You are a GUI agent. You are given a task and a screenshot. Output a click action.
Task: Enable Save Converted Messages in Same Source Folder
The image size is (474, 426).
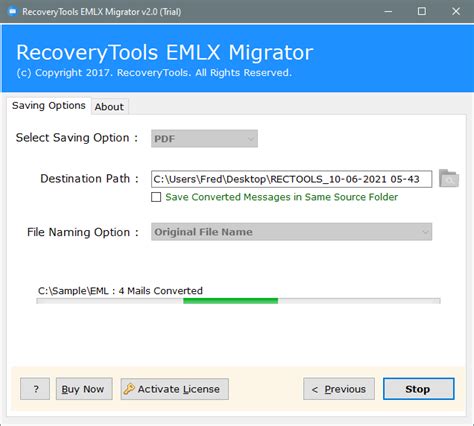point(156,197)
